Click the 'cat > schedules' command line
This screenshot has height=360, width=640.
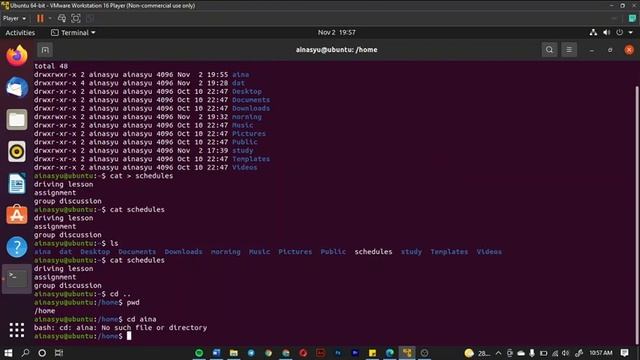tap(103, 176)
